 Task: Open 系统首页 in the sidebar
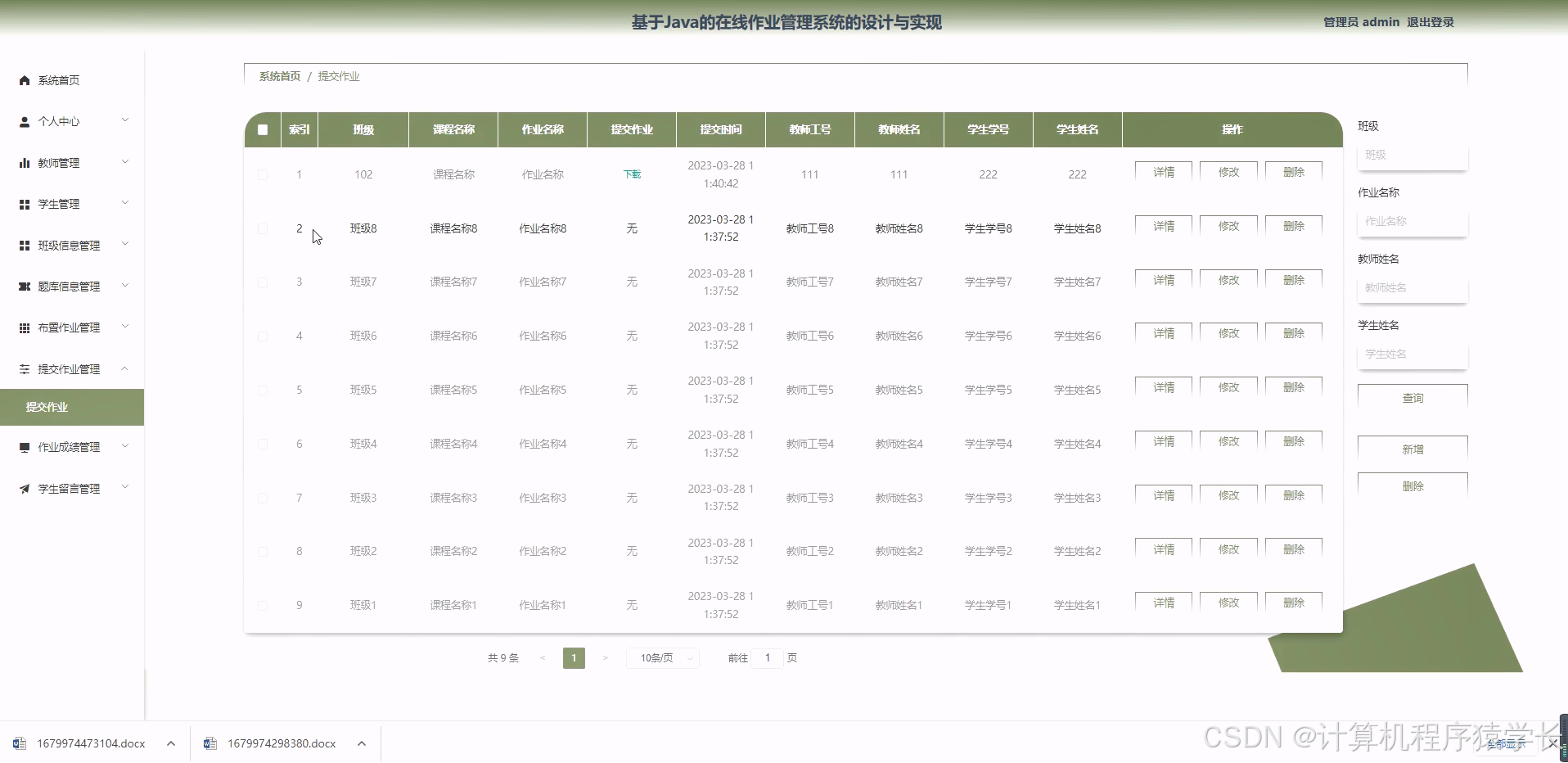[x=59, y=80]
